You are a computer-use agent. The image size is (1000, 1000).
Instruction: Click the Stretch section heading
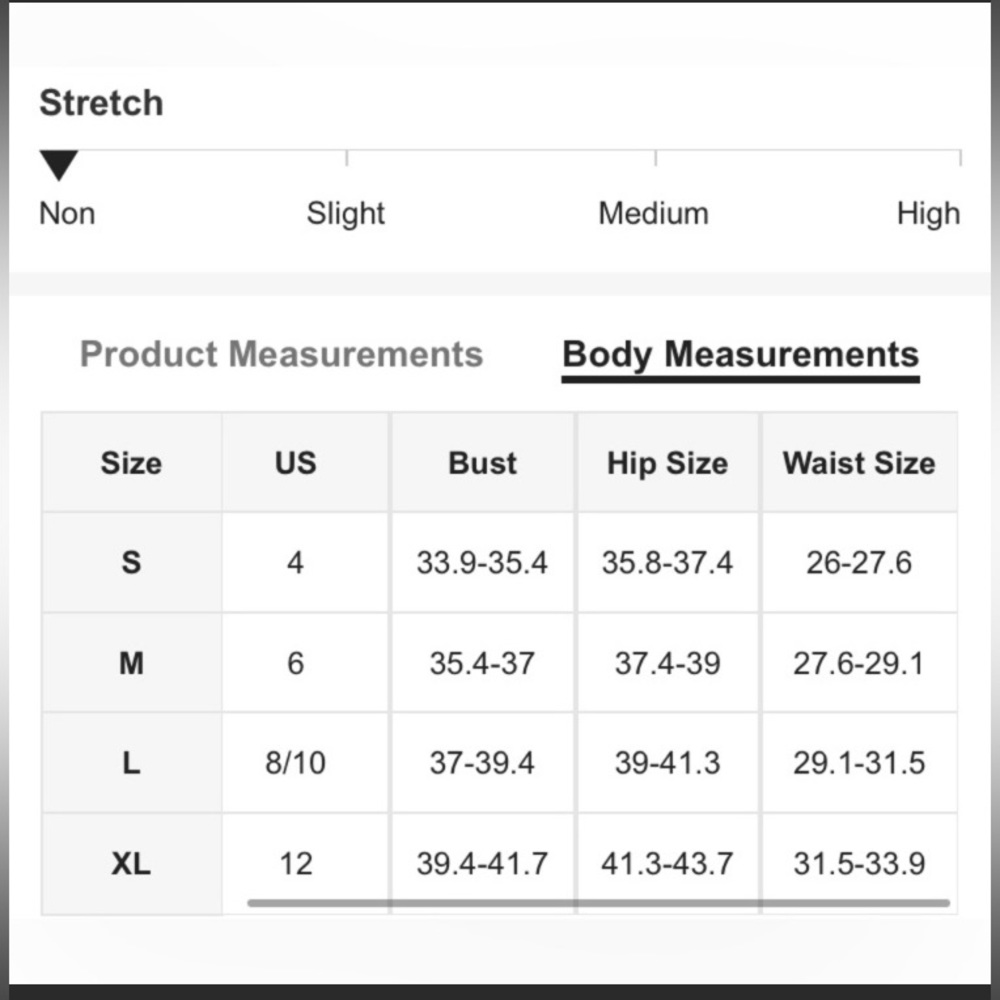[x=101, y=103]
